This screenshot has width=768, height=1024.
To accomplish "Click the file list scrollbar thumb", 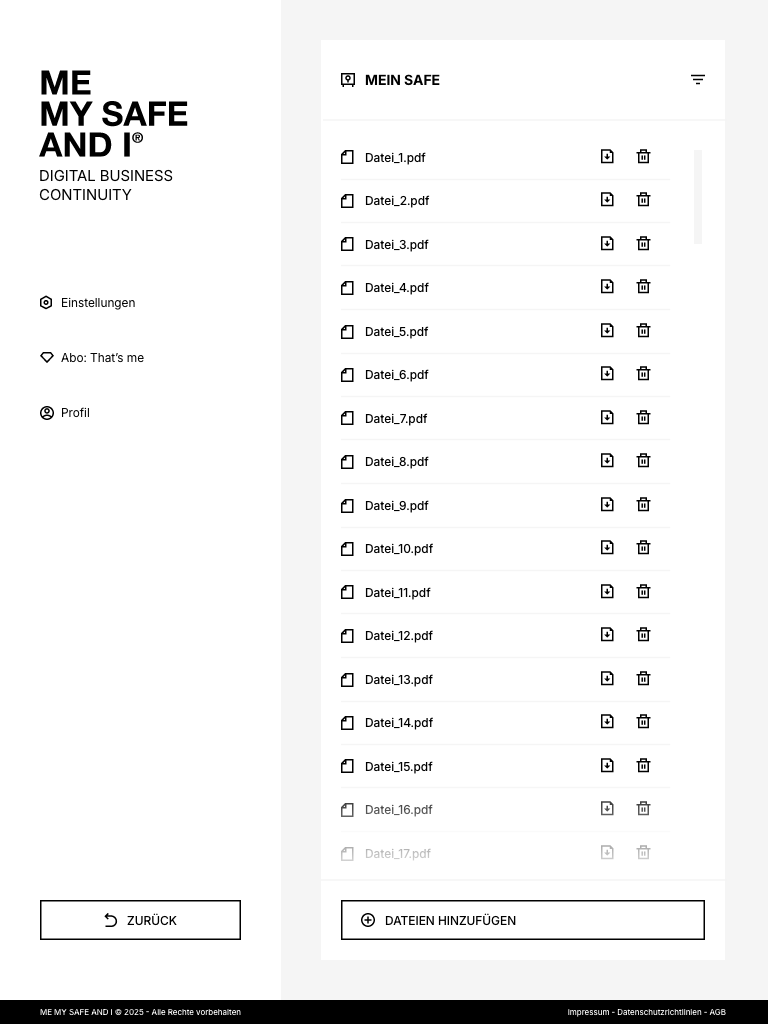I will click(x=698, y=196).
